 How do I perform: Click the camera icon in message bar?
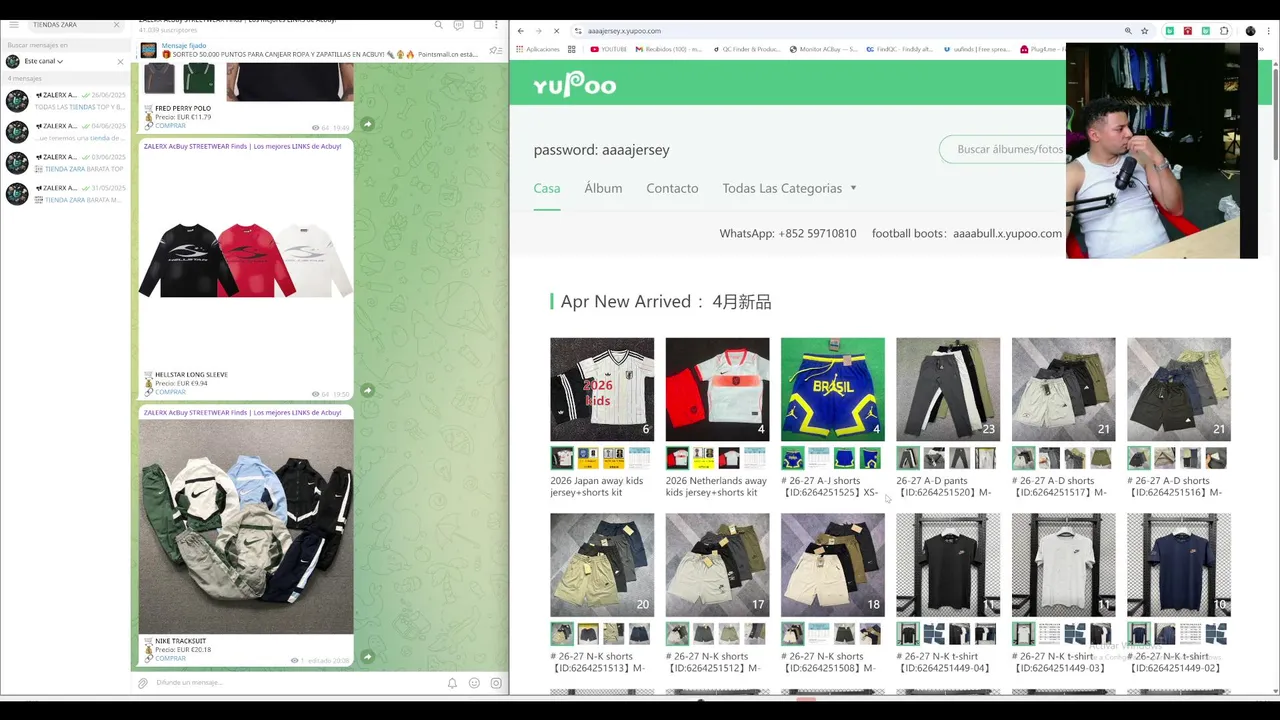496,683
